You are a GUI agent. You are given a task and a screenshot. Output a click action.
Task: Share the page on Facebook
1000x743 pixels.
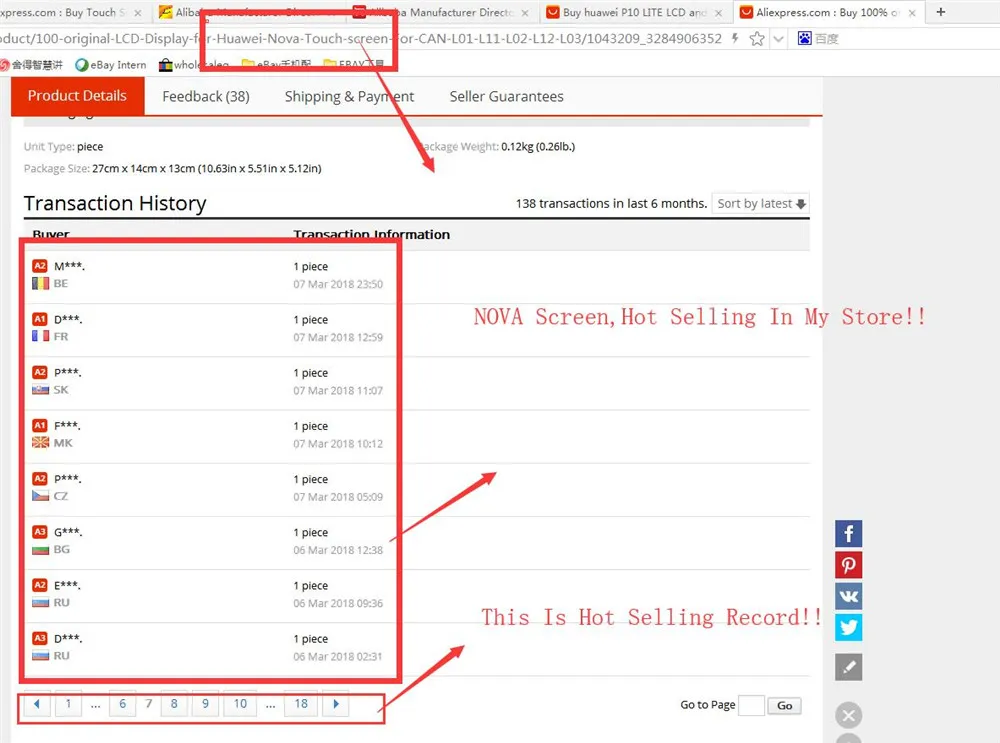coord(848,533)
